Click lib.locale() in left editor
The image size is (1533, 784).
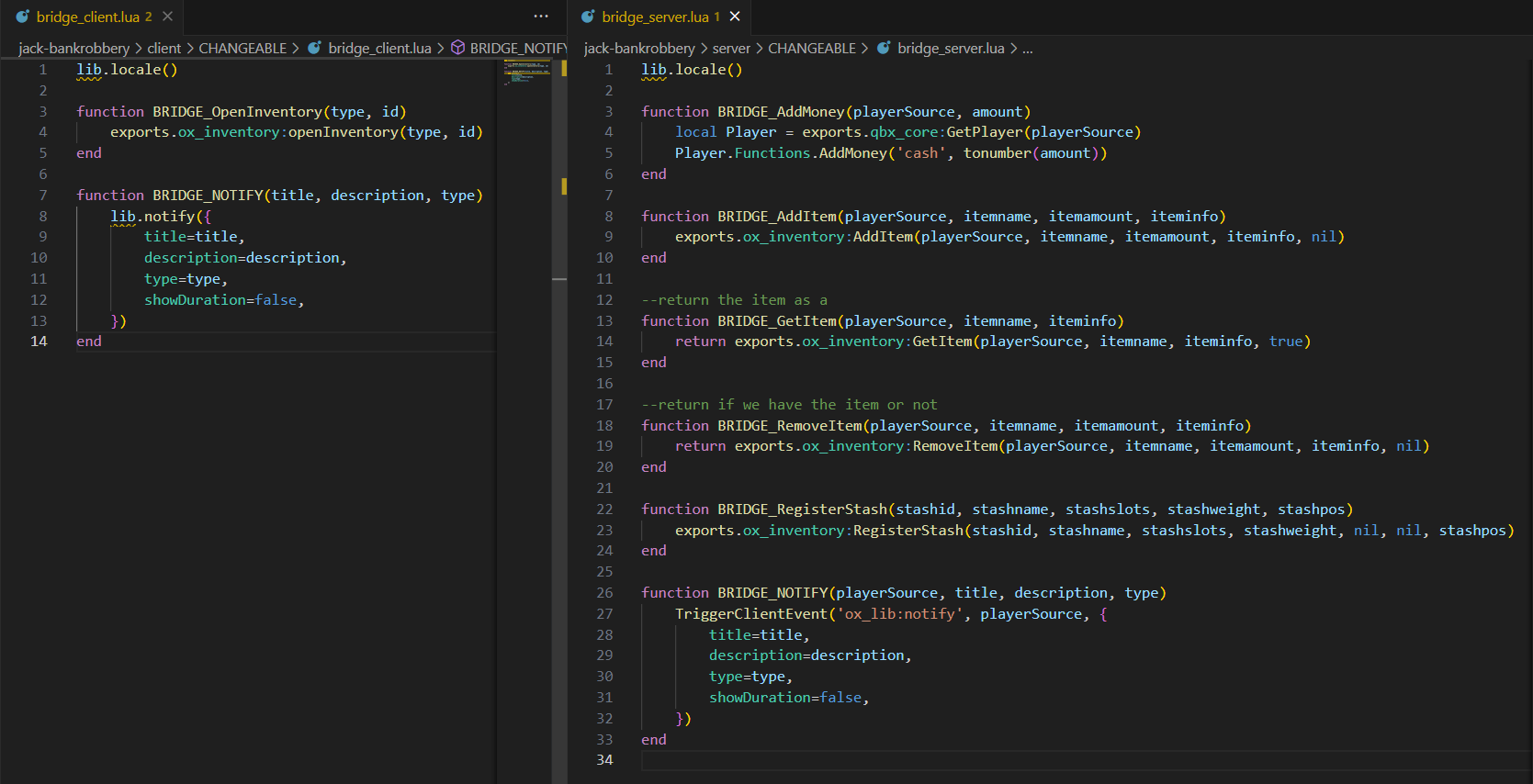coord(127,69)
